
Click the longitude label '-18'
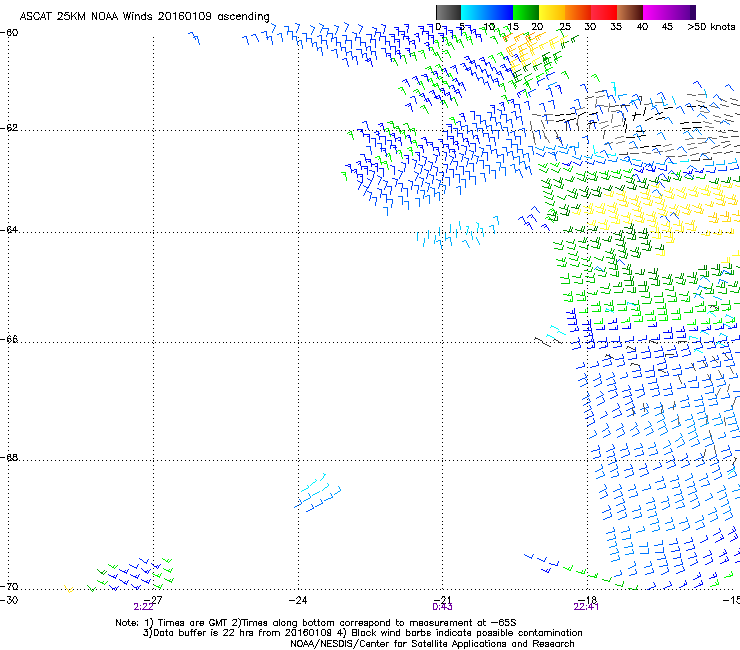[587, 600]
